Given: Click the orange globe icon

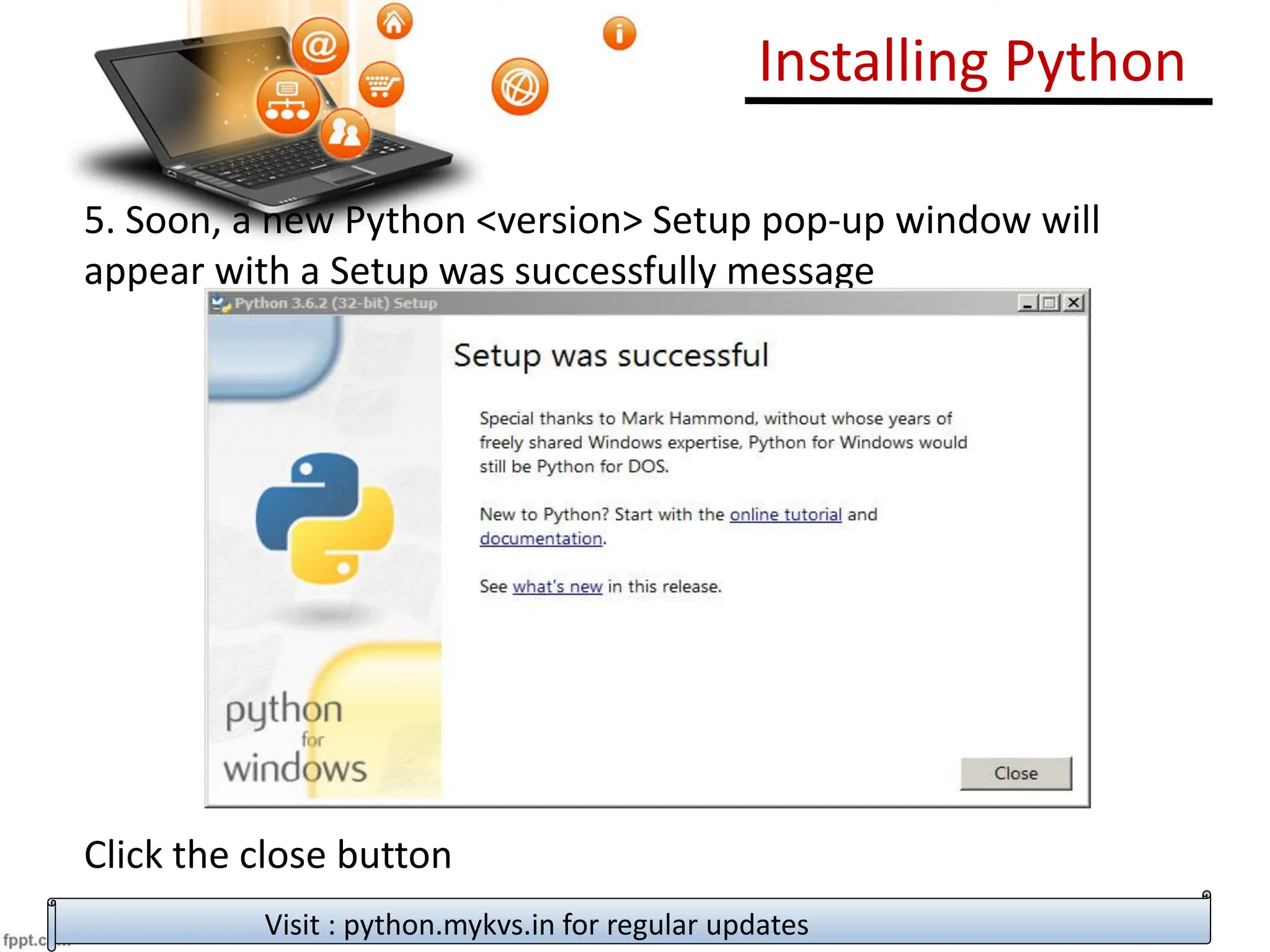Looking at the screenshot, I should point(520,87).
